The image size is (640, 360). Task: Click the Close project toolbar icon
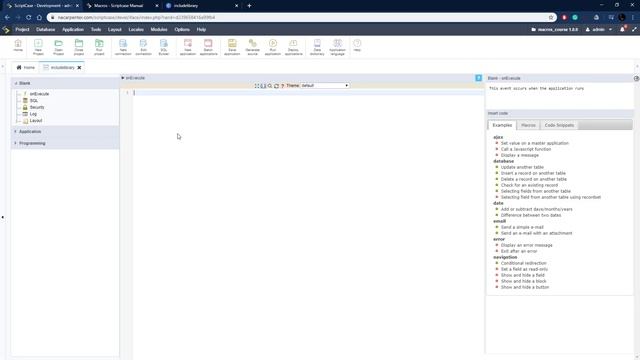(79, 47)
